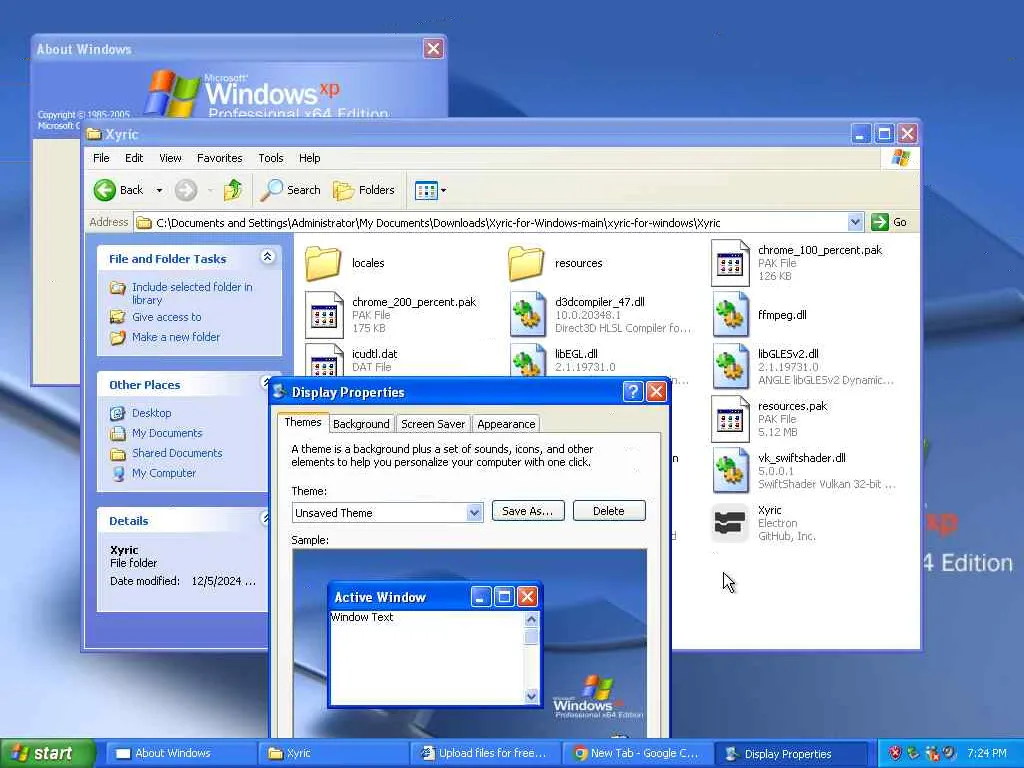Open the View menu
1024x768 pixels.
170,158
